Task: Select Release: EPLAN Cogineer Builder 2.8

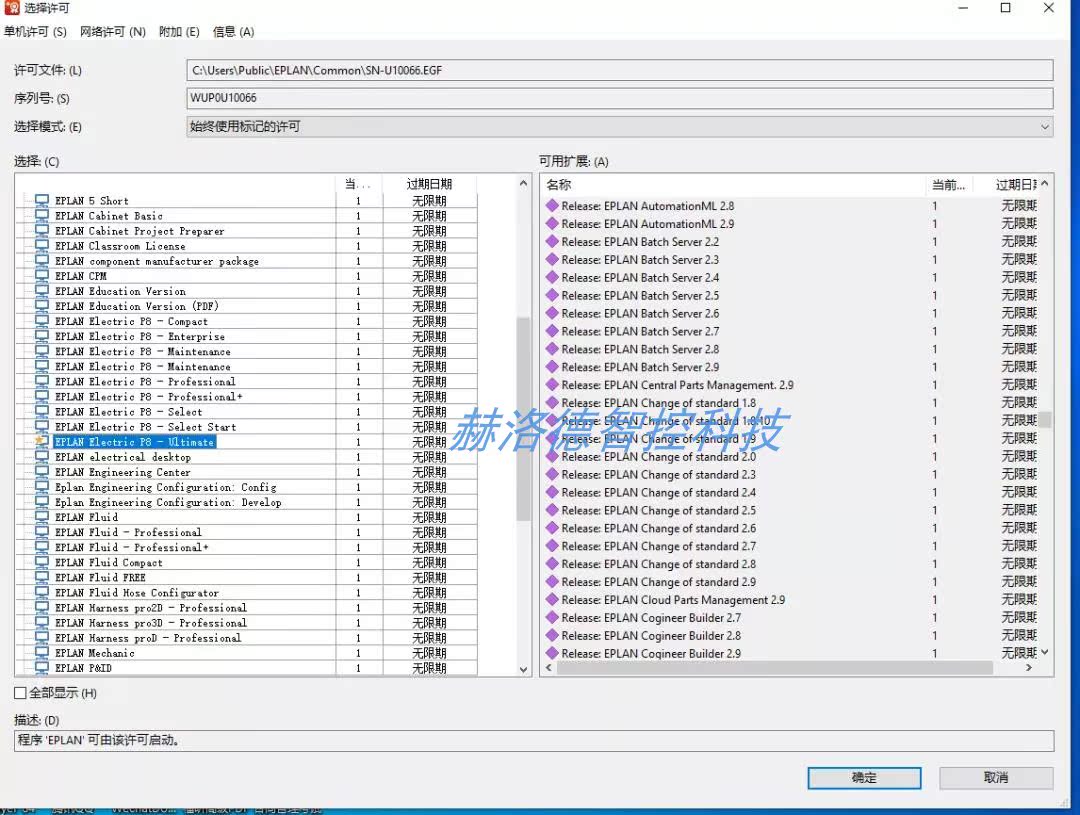Action: (x=651, y=636)
